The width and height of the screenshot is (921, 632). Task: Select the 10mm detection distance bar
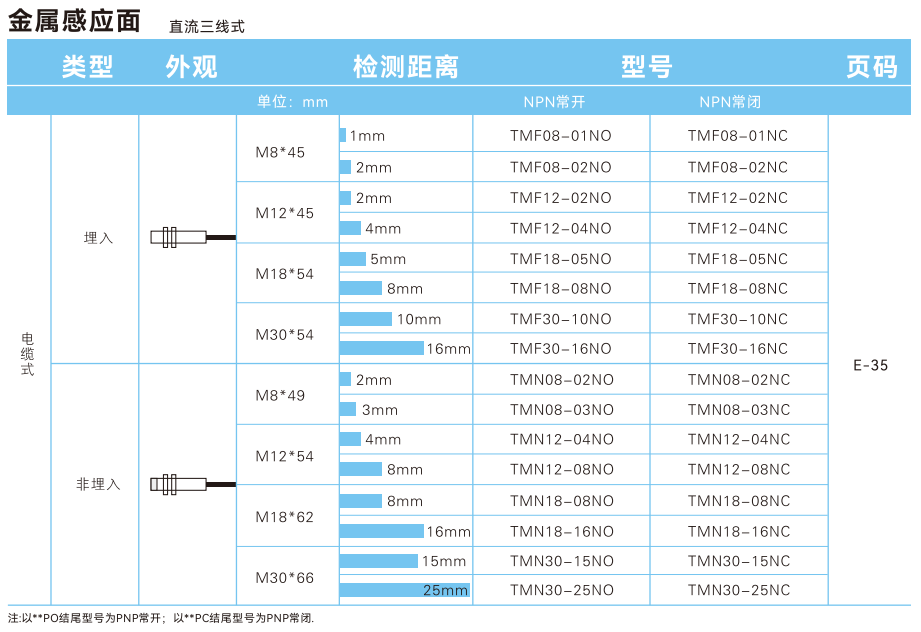366,319
